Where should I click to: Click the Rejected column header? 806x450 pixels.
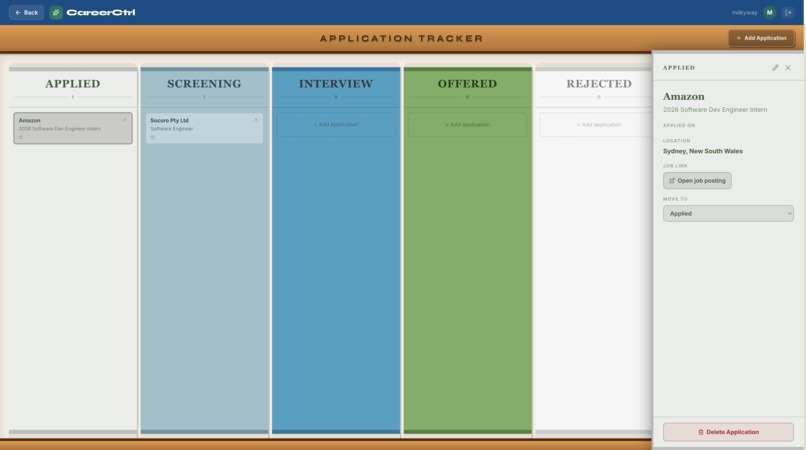pos(599,84)
